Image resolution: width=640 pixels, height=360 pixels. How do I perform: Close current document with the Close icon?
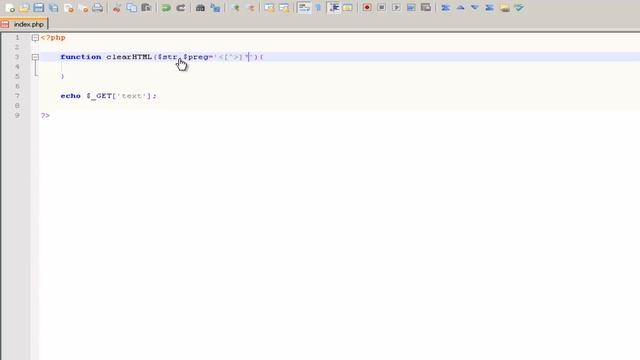[69, 8]
